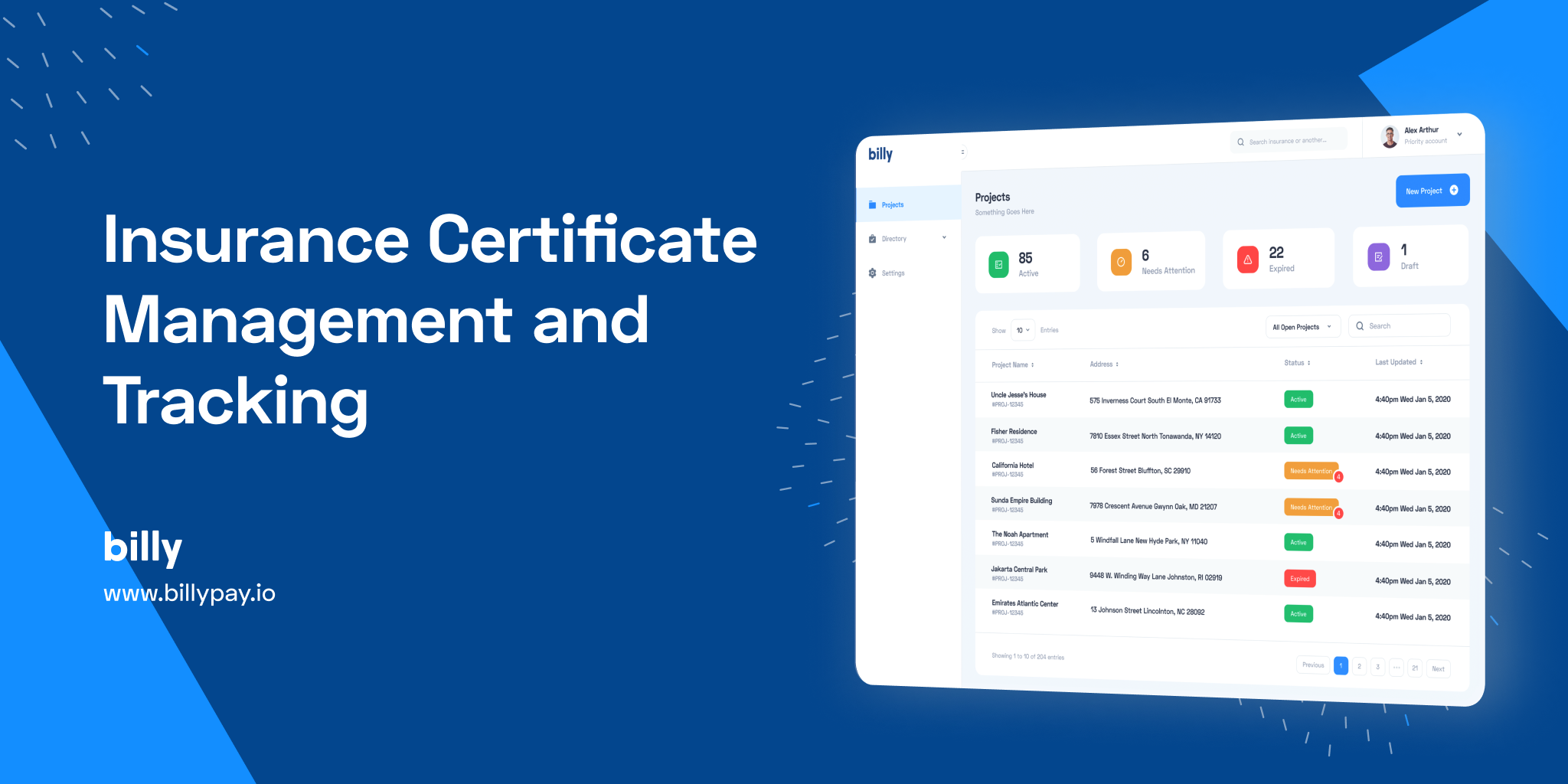Click the table Search input field
The width and height of the screenshot is (1568, 784).
click(x=1399, y=325)
